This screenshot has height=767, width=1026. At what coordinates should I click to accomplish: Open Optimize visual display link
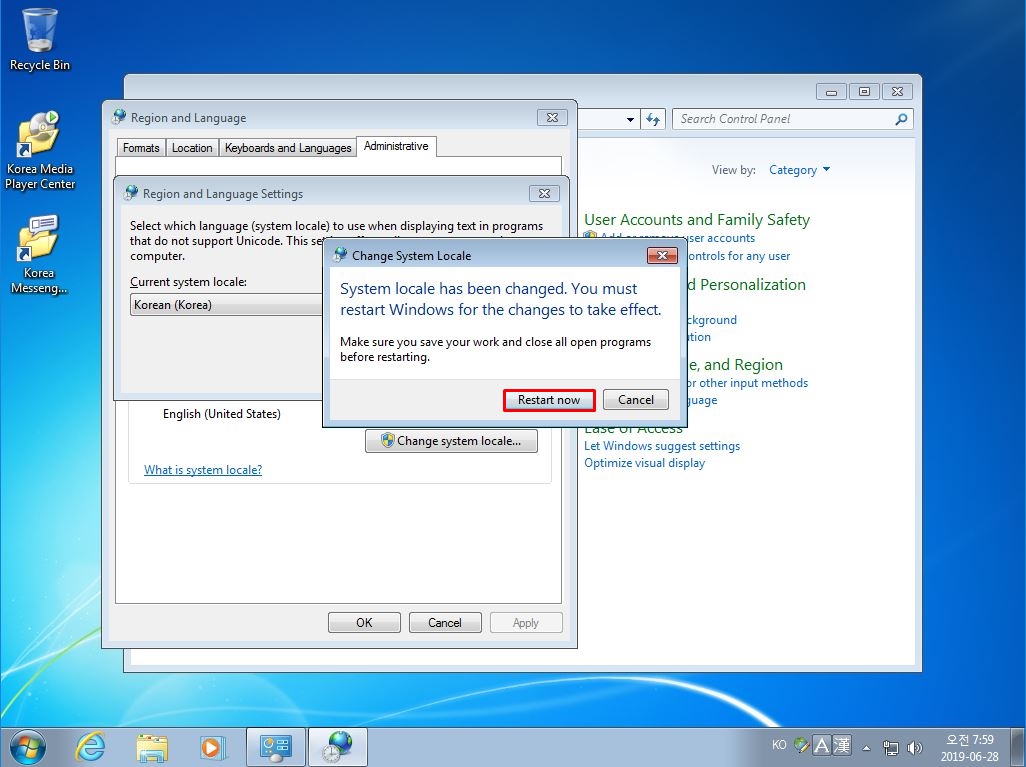pyautogui.click(x=645, y=463)
